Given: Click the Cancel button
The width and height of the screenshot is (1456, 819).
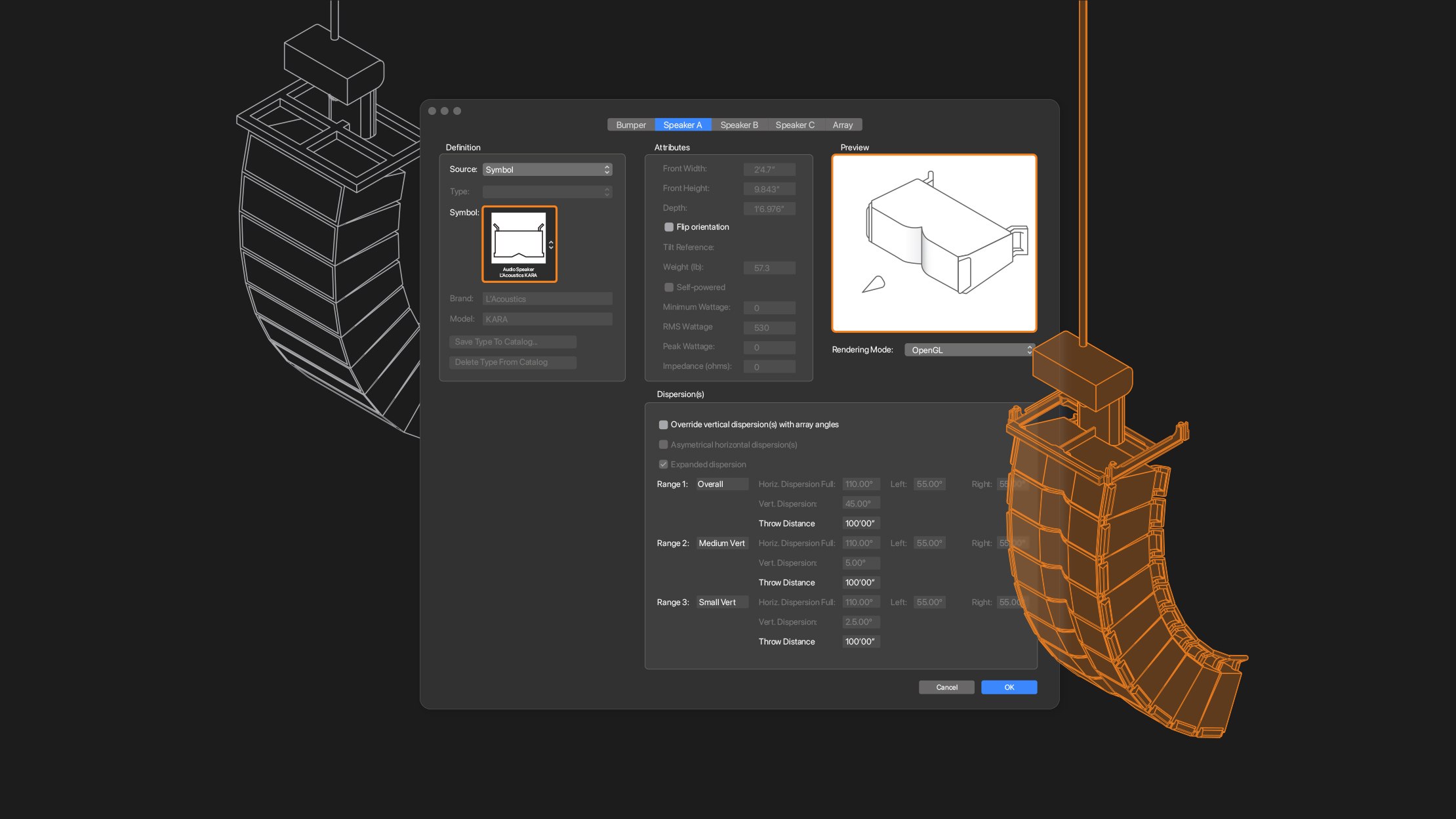Looking at the screenshot, I should pos(946,687).
